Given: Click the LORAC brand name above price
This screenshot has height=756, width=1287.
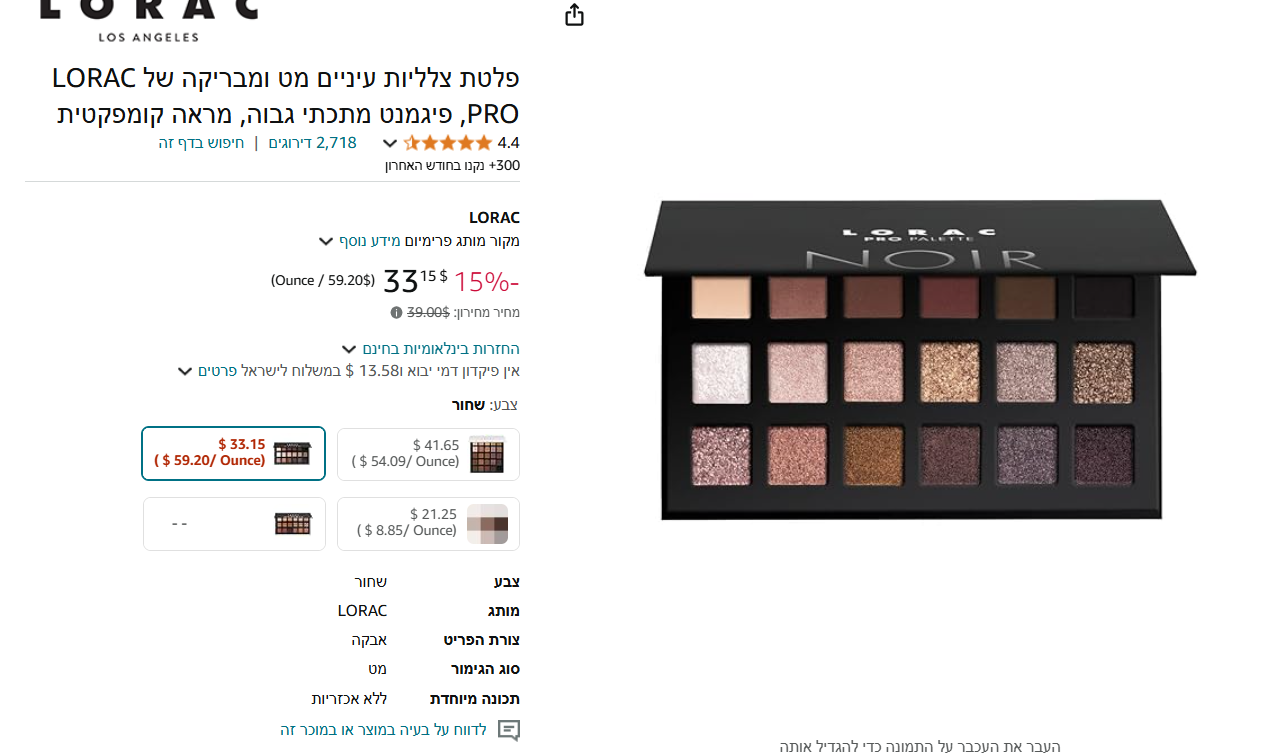Looking at the screenshot, I should [494, 218].
